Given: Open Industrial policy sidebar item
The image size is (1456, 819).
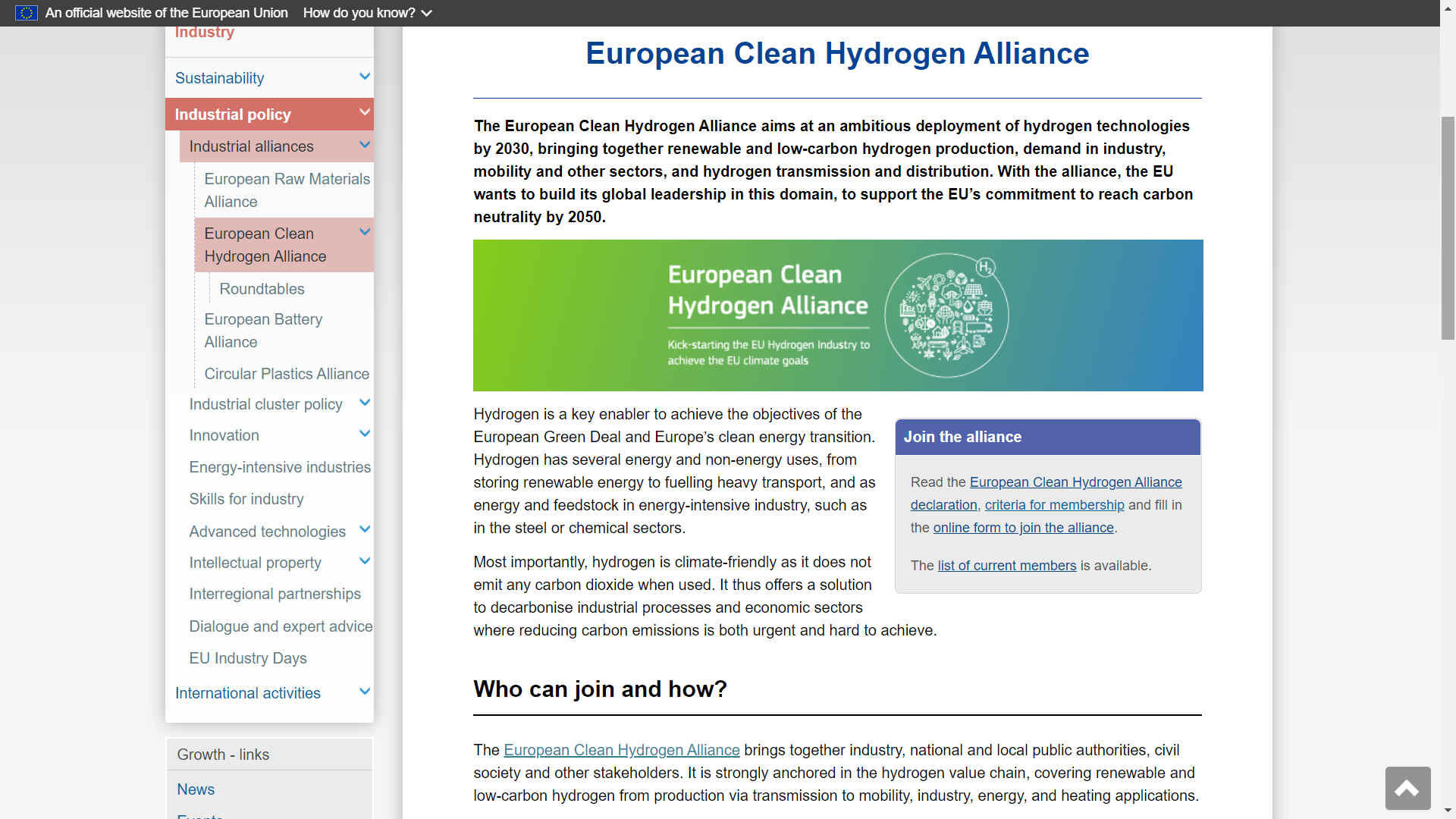Looking at the screenshot, I should [233, 115].
